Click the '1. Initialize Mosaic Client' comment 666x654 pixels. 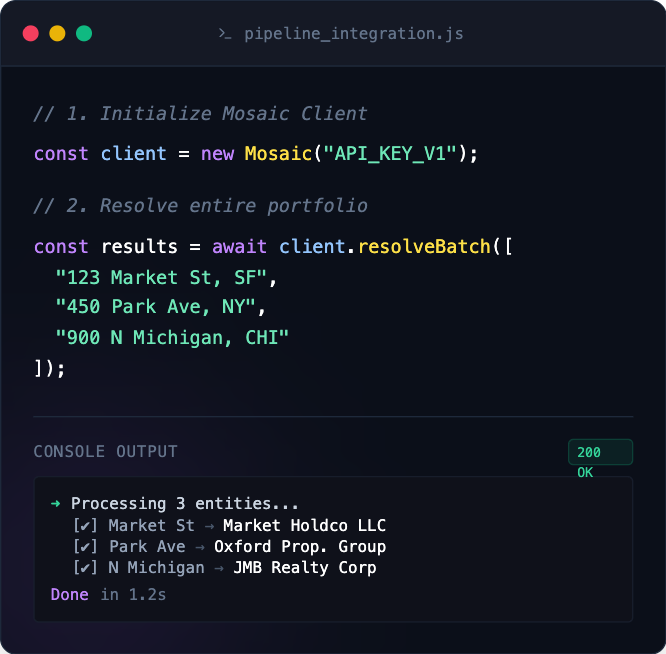pyautogui.click(x=200, y=114)
